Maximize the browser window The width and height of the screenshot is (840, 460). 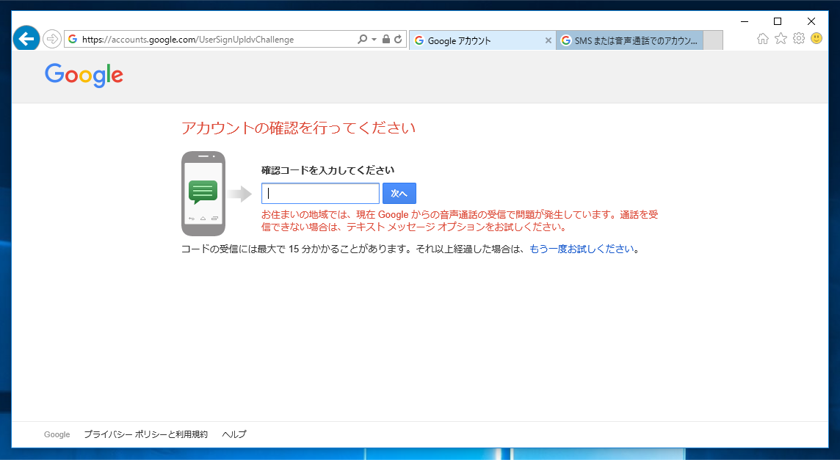tap(778, 21)
